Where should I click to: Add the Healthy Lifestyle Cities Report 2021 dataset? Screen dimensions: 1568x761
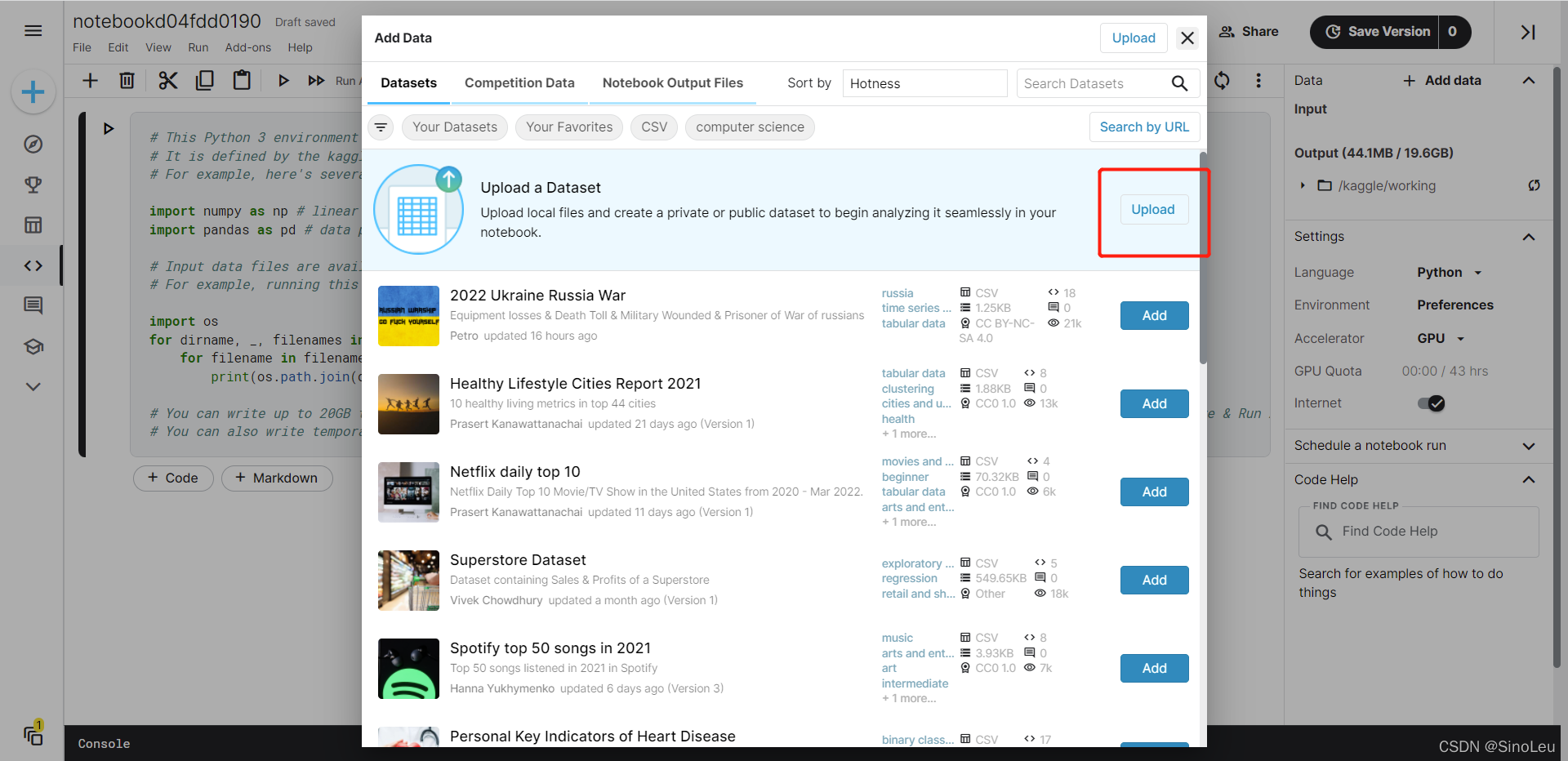(1154, 404)
